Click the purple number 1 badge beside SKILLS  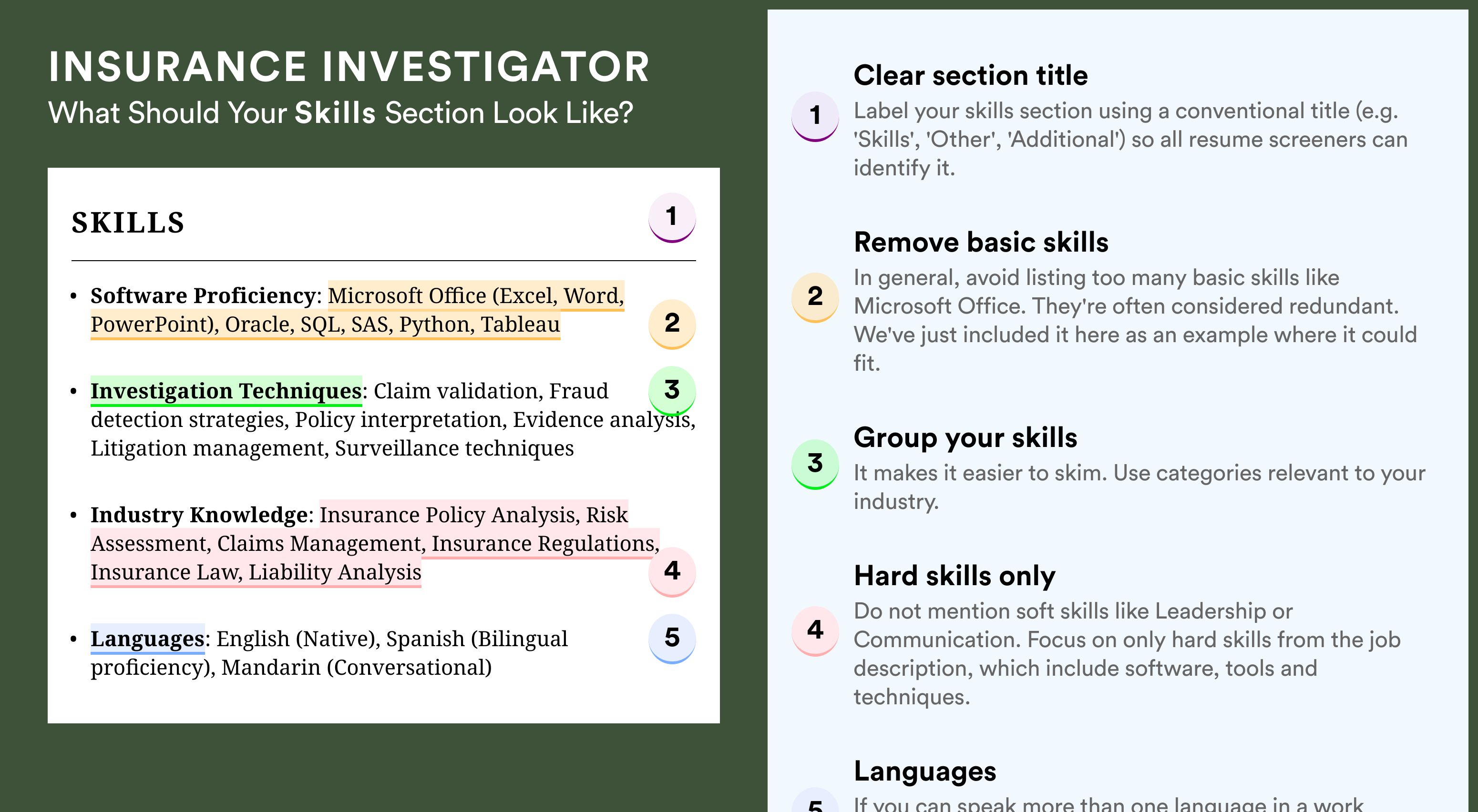[672, 218]
